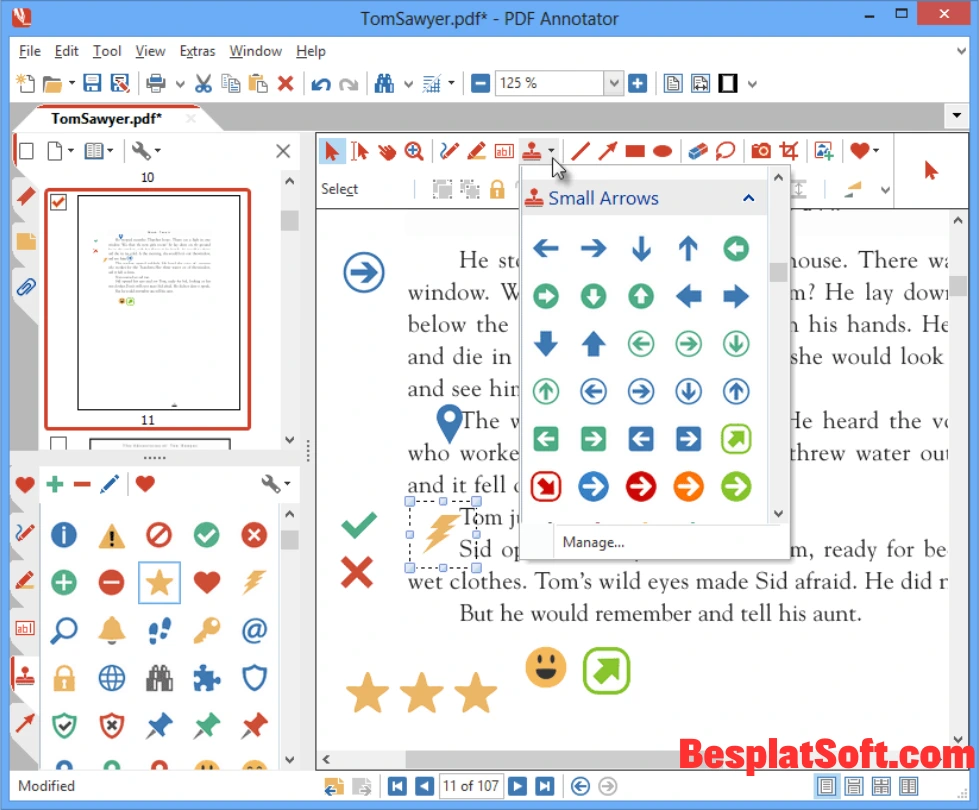This screenshot has width=979, height=810.
Task: Pick the Arrow drawing tool
Action: [607, 150]
